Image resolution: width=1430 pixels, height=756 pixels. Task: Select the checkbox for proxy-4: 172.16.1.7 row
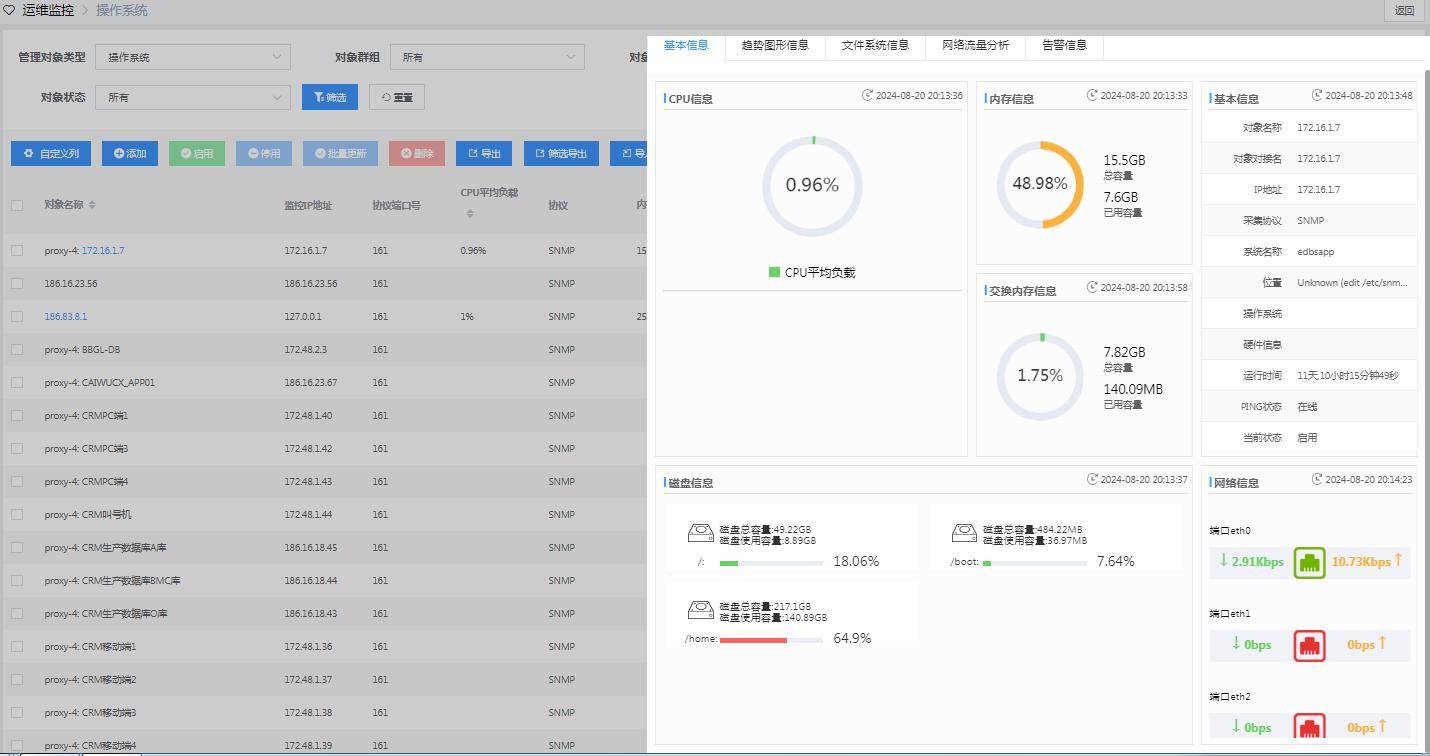(17, 251)
